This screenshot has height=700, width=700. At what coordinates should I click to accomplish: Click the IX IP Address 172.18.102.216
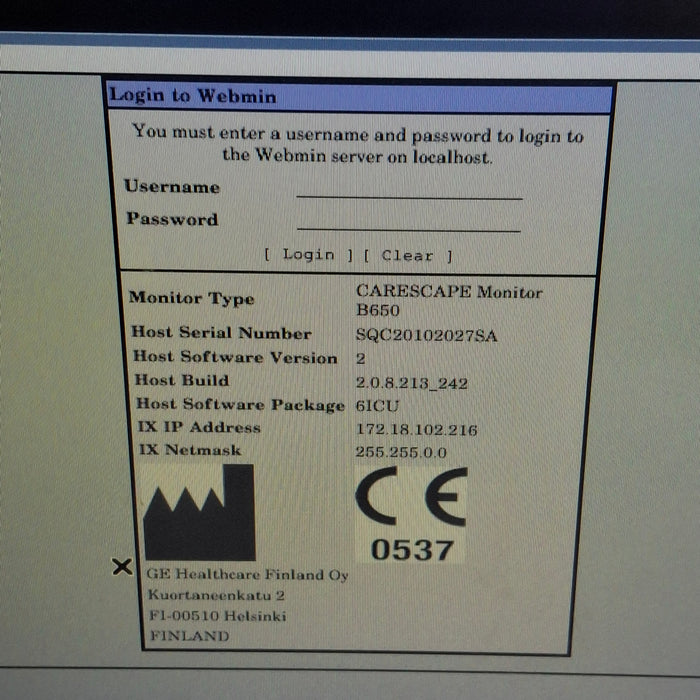tap(417, 429)
